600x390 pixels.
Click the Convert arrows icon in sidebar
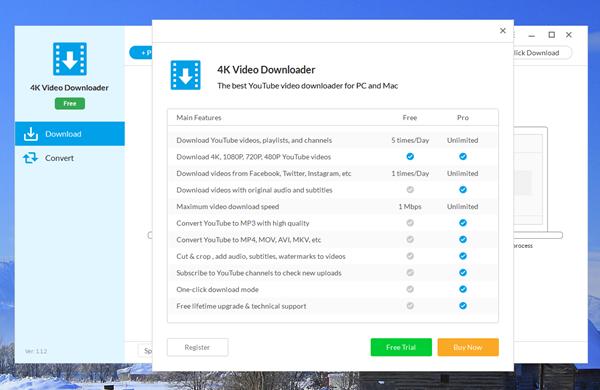tap(31, 158)
